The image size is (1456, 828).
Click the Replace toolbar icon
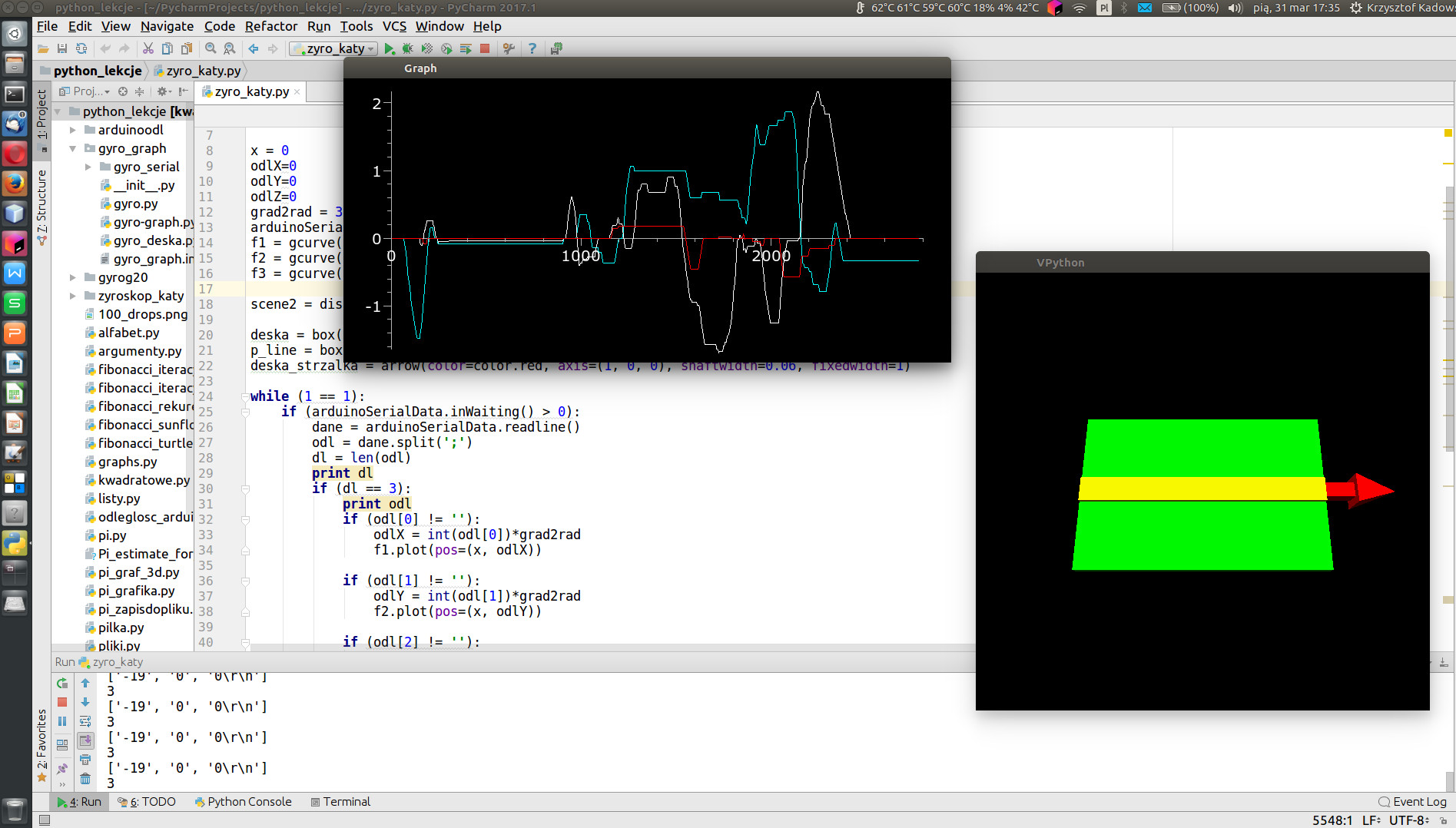click(x=229, y=48)
